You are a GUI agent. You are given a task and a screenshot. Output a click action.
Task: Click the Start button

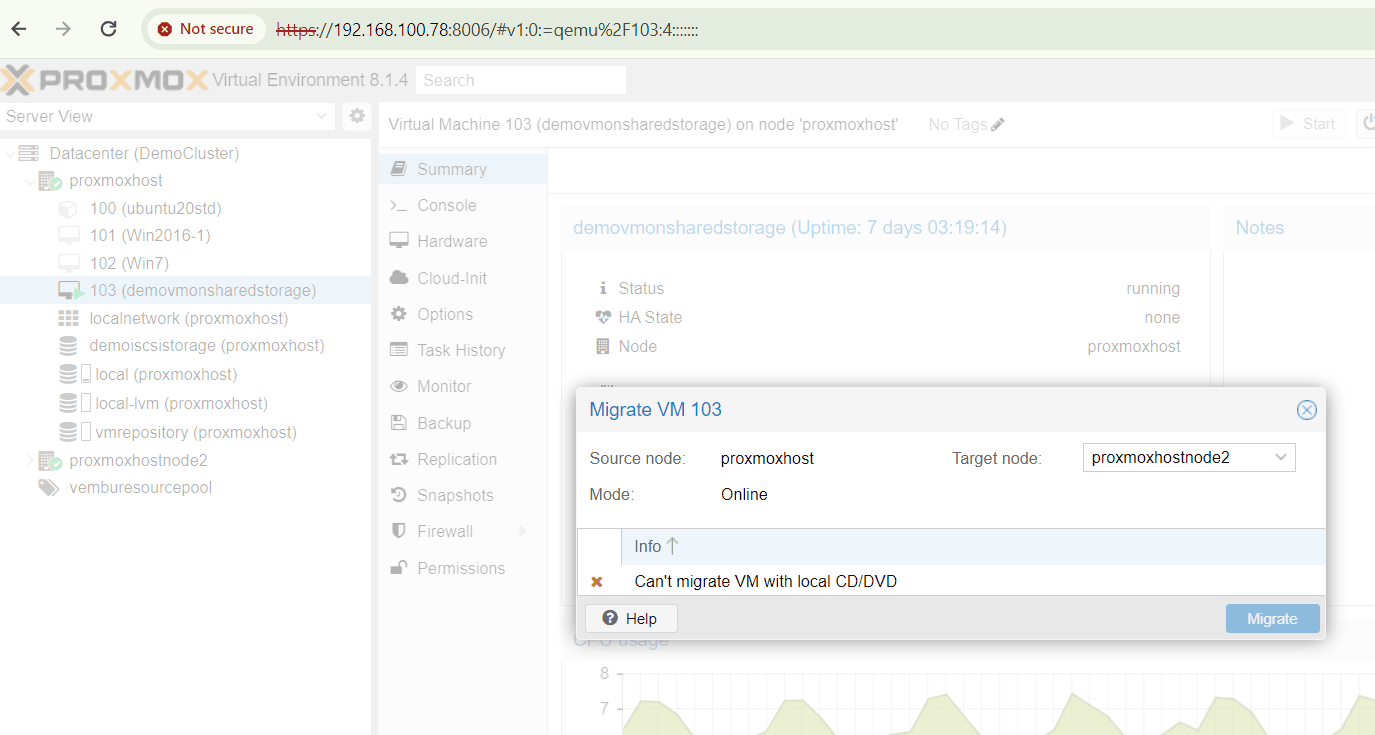click(x=1309, y=124)
